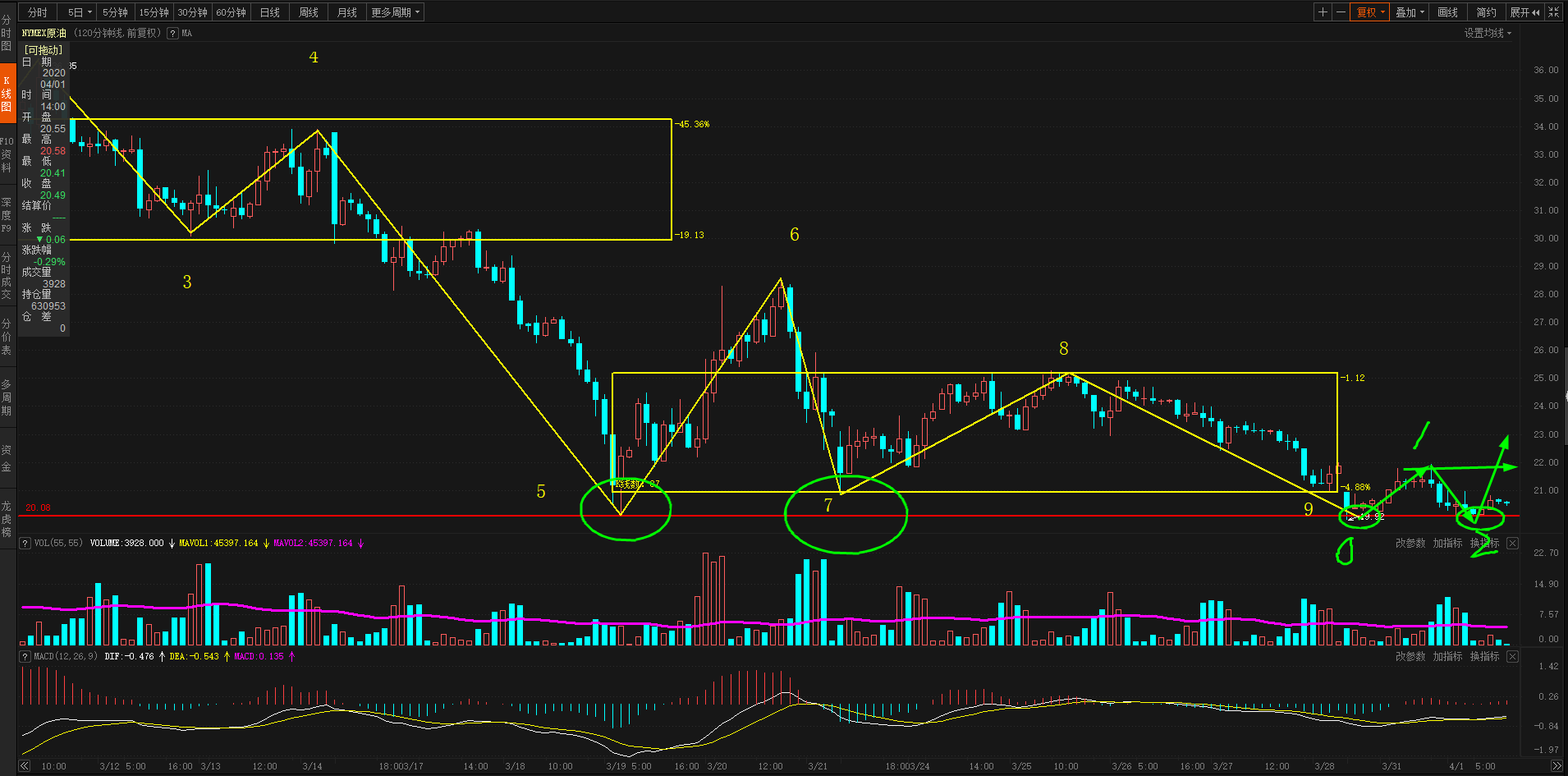Click the collapse fullscreen arrows icon
The height and width of the screenshot is (776, 1568).
point(1553,12)
